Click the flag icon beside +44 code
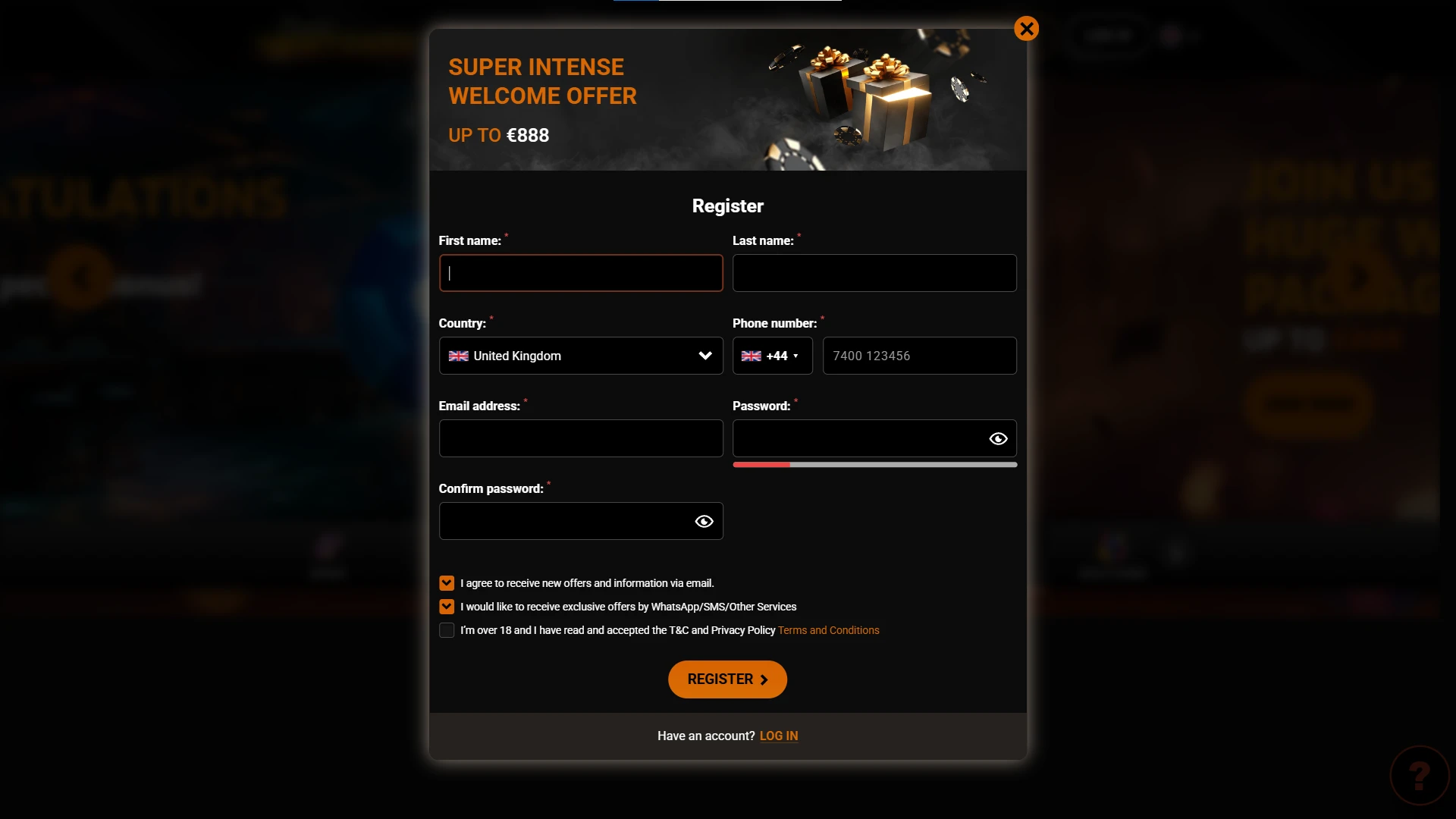The image size is (1456, 819). point(751,356)
